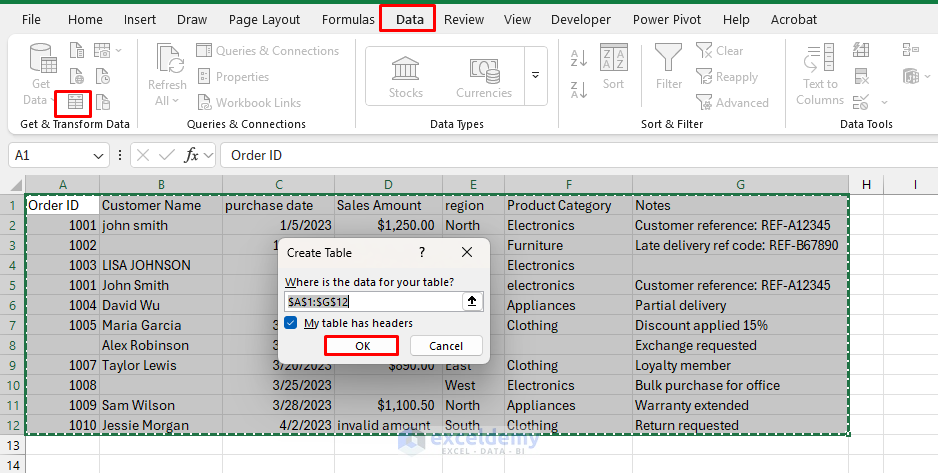The height and width of the screenshot is (473, 938).
Task: Switch to the Review tab
Action: point(464,20)
